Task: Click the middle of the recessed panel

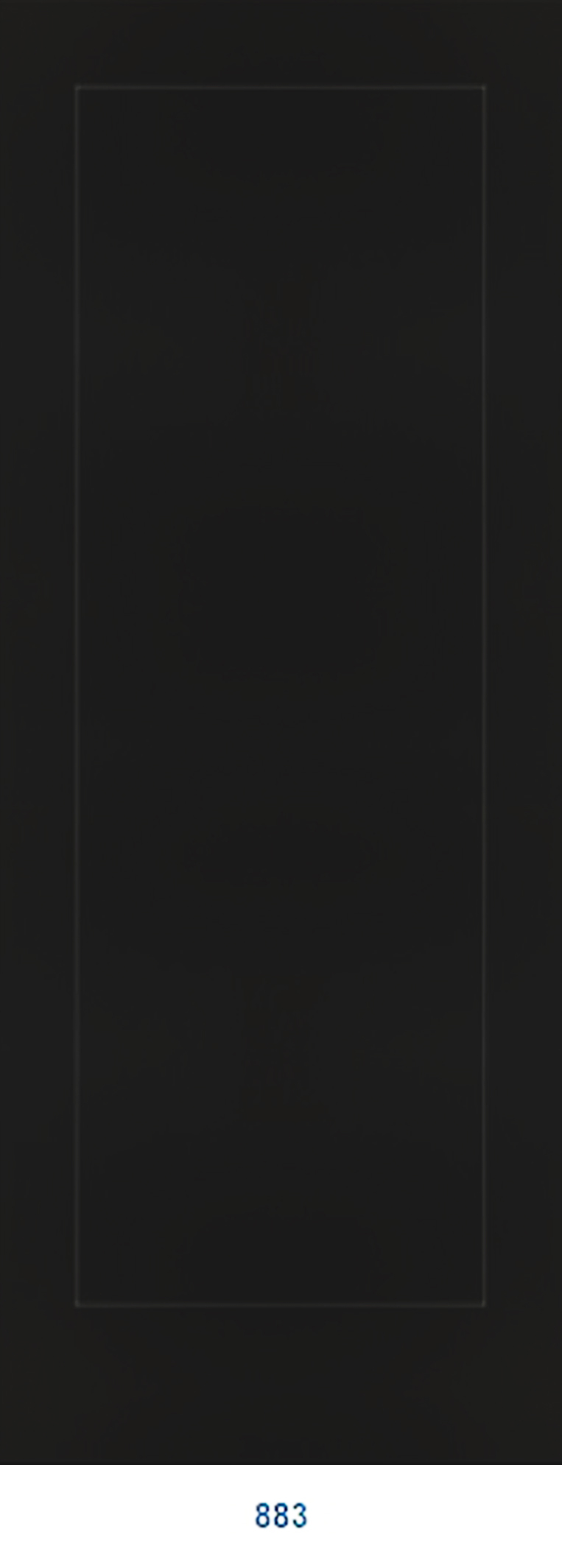Action: click(280, 696)
